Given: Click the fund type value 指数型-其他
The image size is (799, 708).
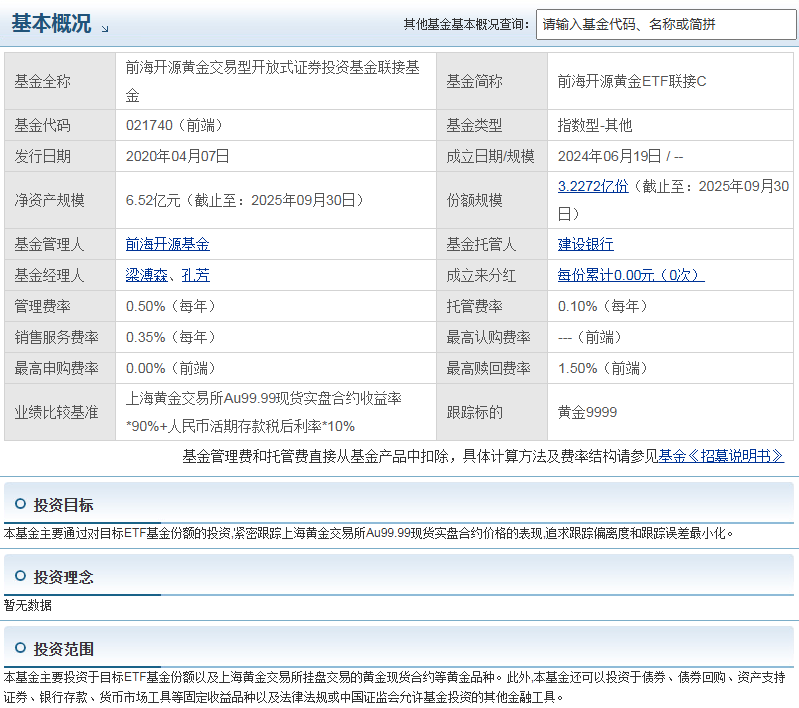Looking at the screenshot, I should (x=595, y=125).
